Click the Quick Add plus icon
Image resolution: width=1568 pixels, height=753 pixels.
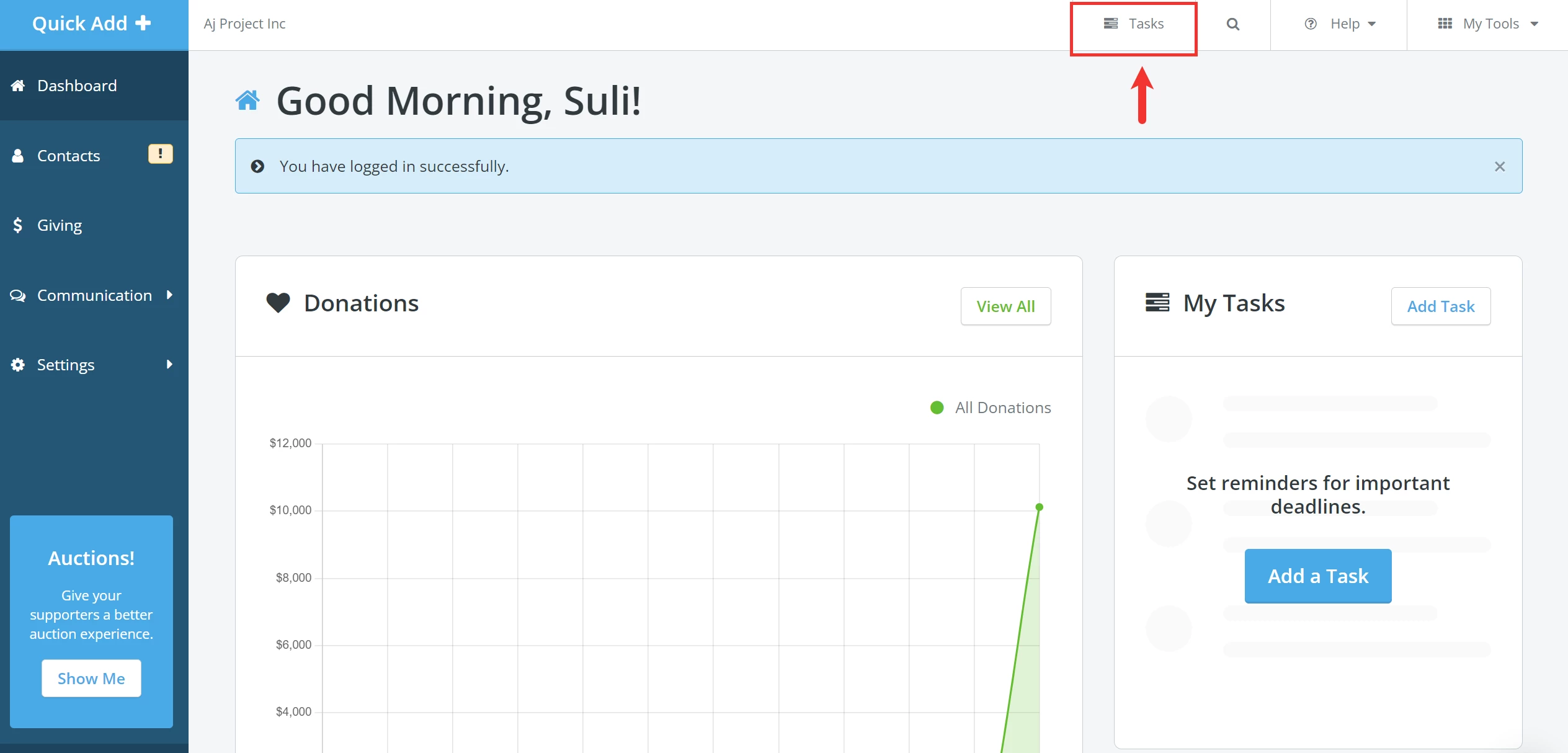click(x=143, y=23)
